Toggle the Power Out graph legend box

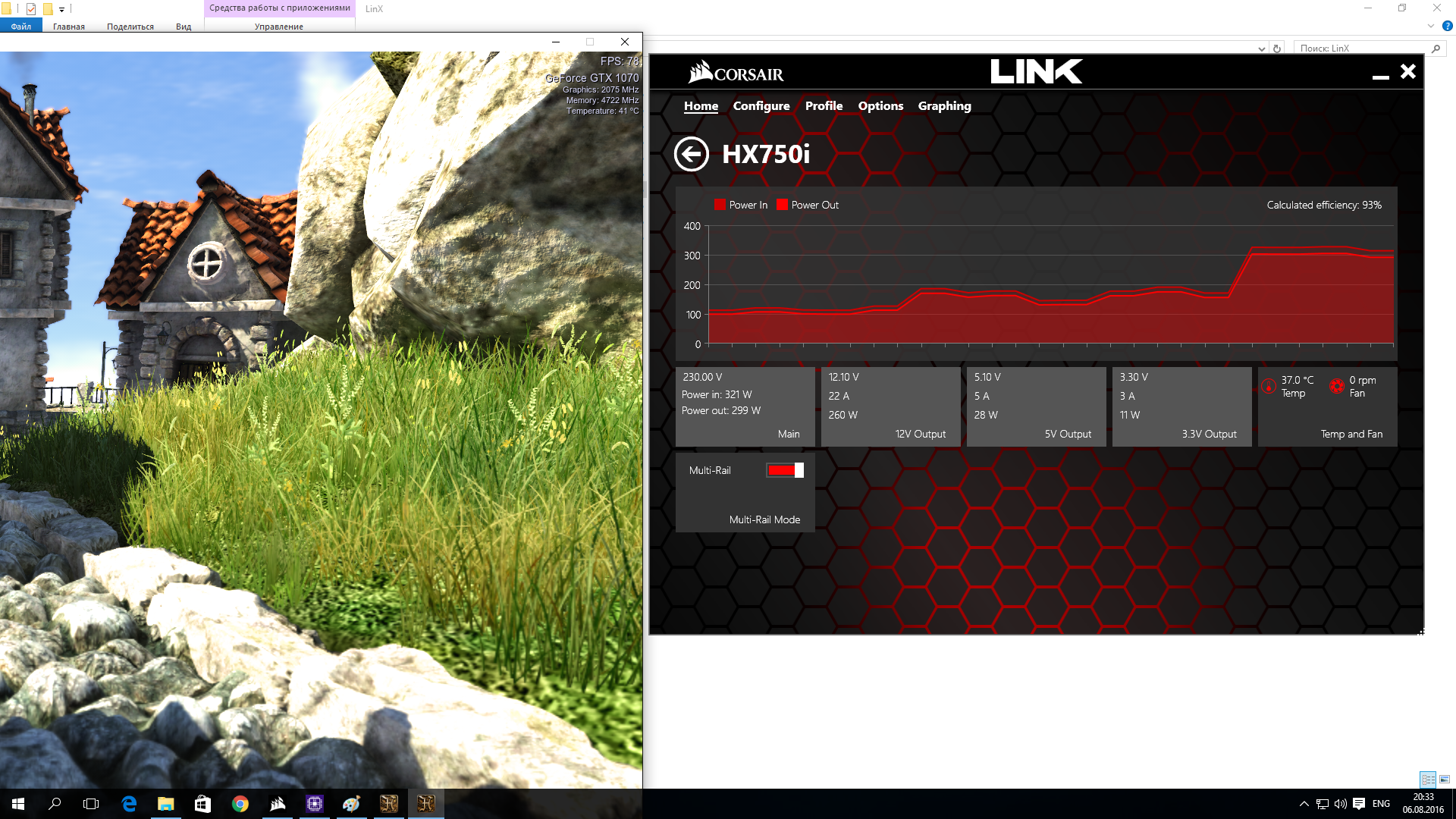click(782, 205)
